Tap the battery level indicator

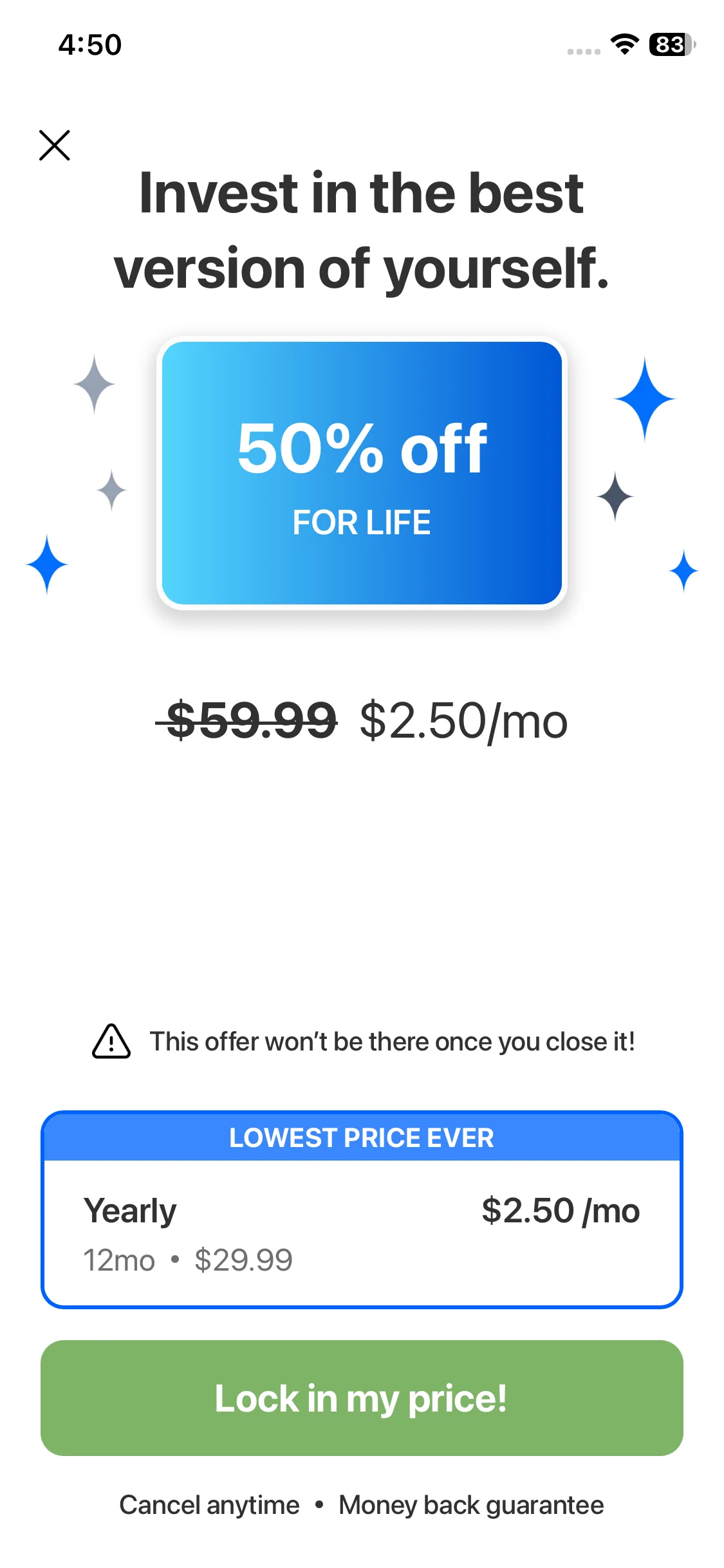(x=672, y=44)
